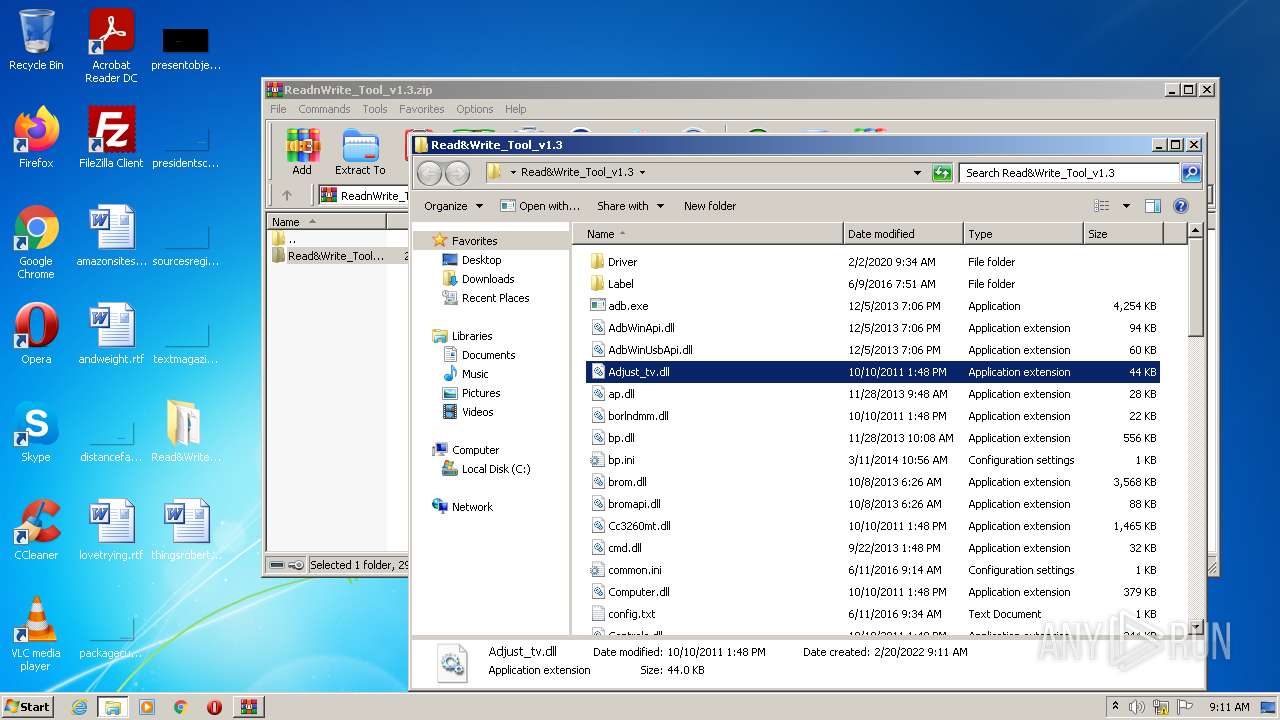Select Videos library
The height and width of the screenshot is (720, 1280).
click(x=477, y=412)
